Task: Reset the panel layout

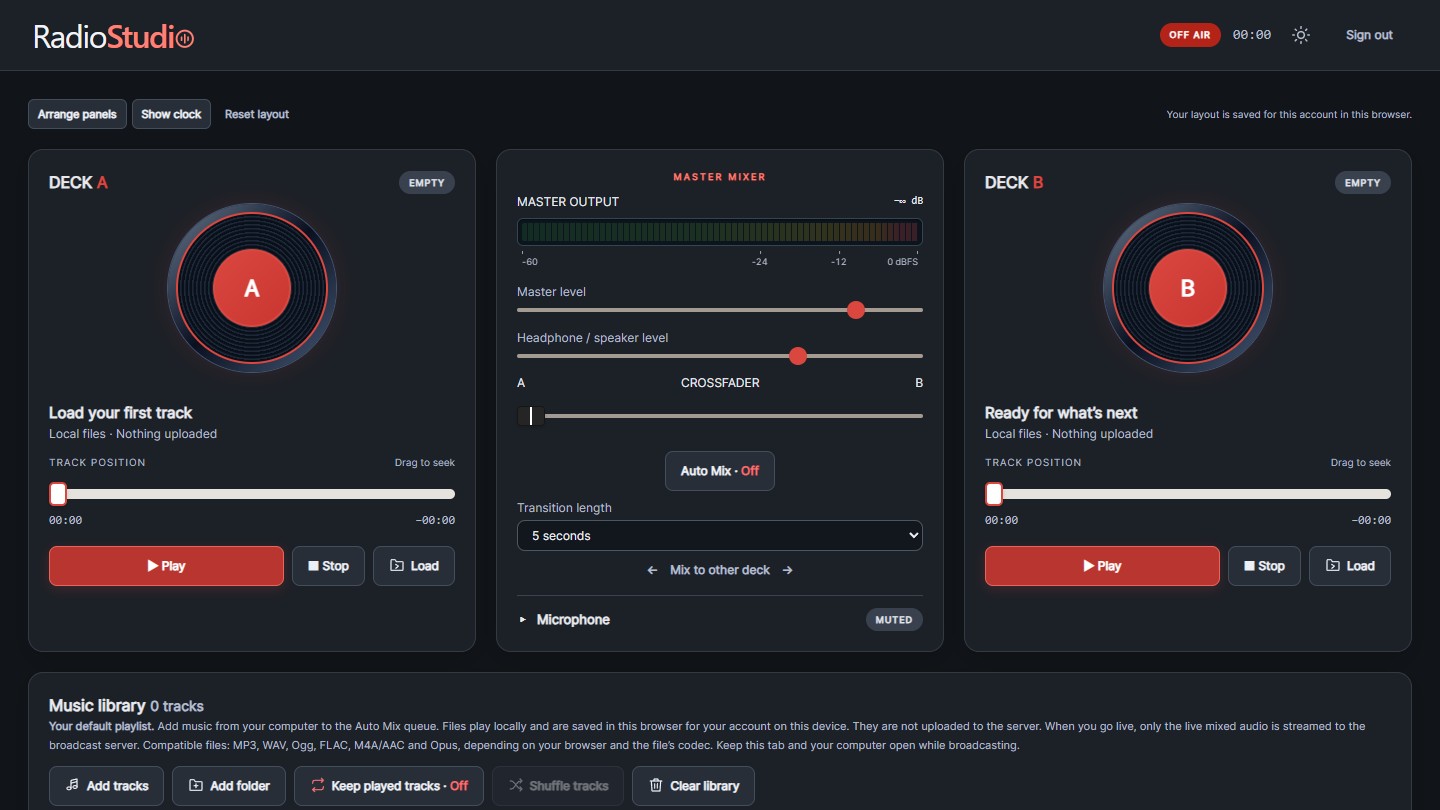Action: [x=257, y=114]
